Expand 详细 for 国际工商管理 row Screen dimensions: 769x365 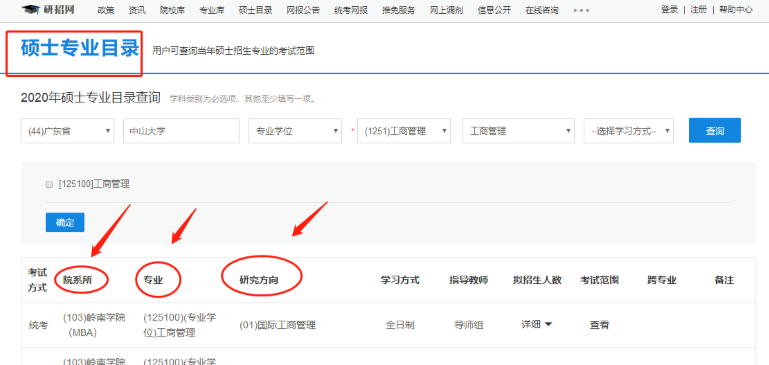537,324
